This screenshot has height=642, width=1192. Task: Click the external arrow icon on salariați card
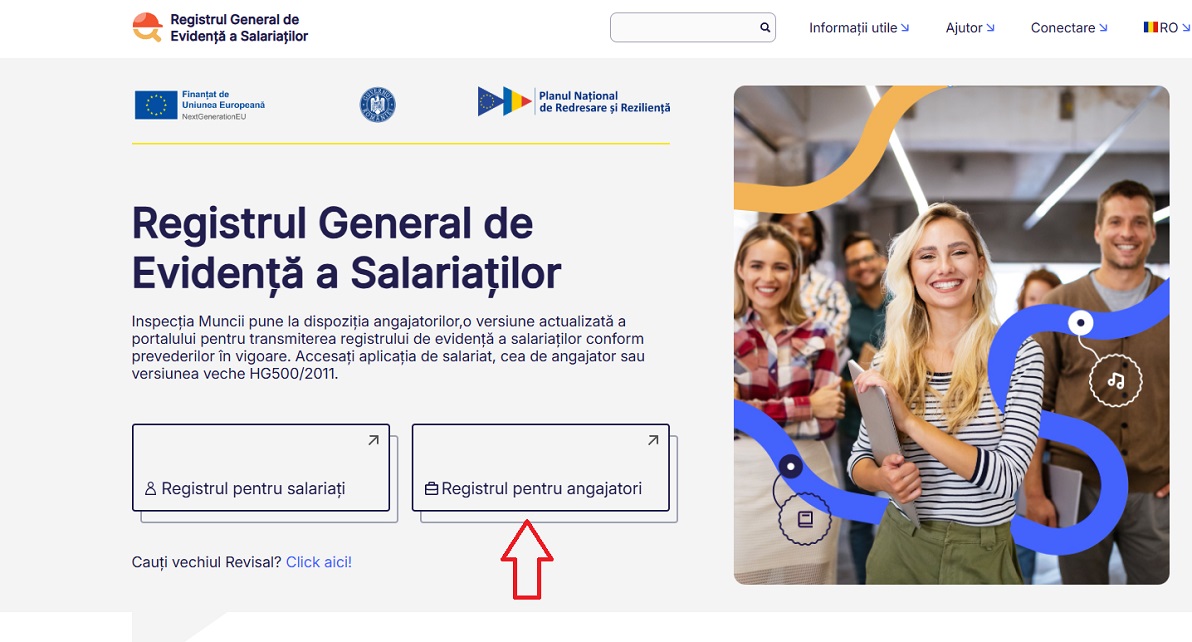tap(373, 440)
